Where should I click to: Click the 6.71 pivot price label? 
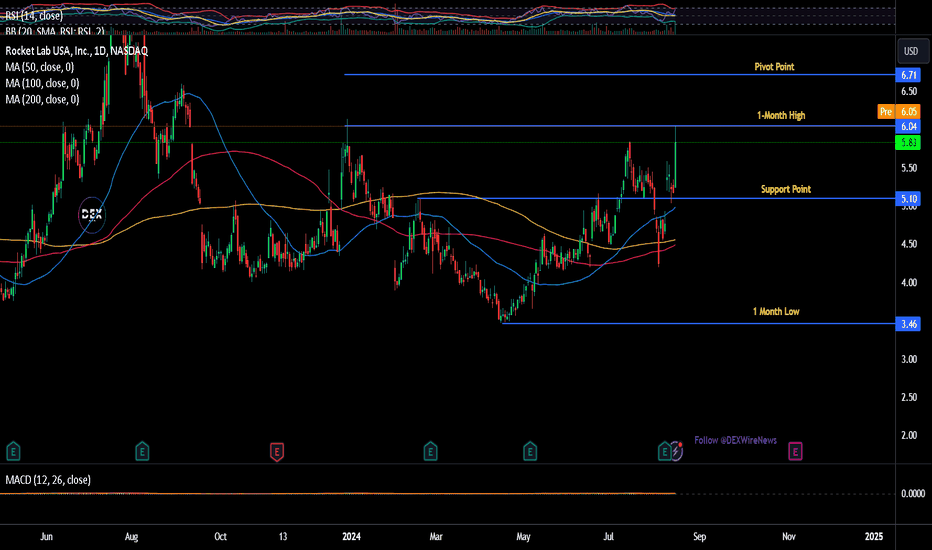coord(908,75)
